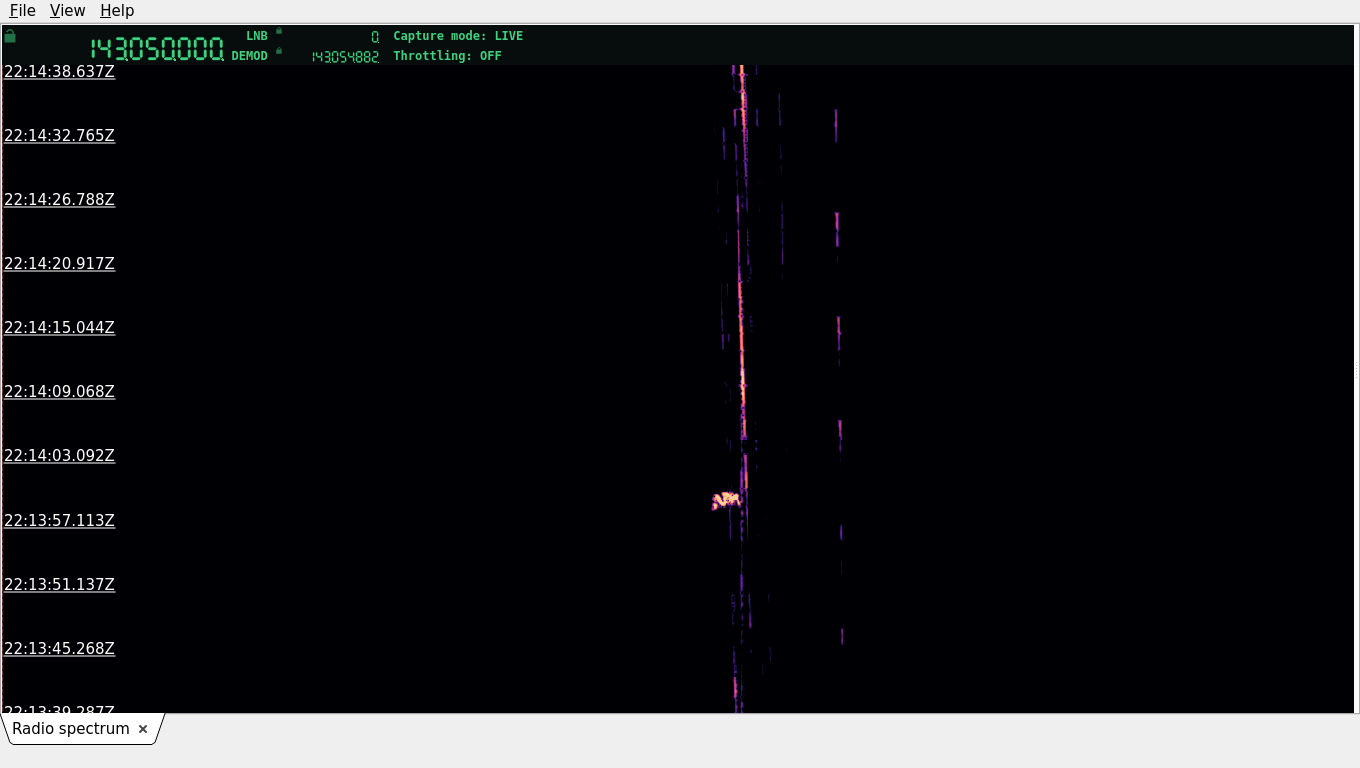Click timestamp 22:14:15.044Z
1360x768 pixels.
(x=59, y=328)
